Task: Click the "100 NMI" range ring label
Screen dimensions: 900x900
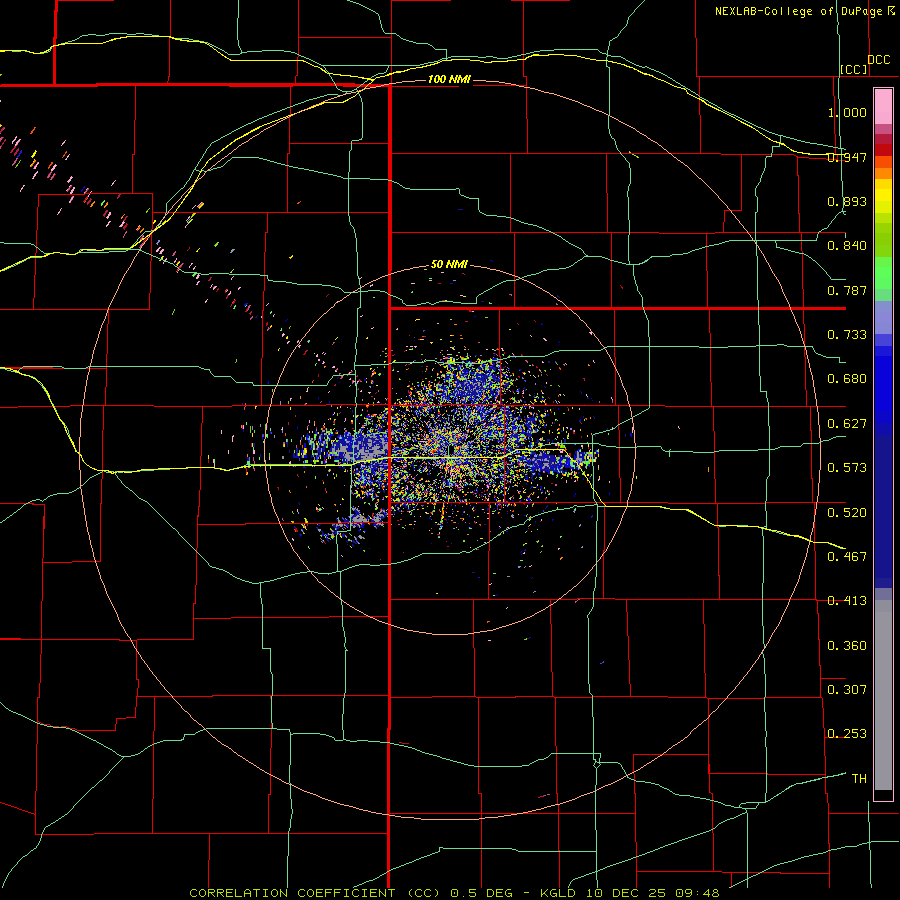Action: [449, 79]
